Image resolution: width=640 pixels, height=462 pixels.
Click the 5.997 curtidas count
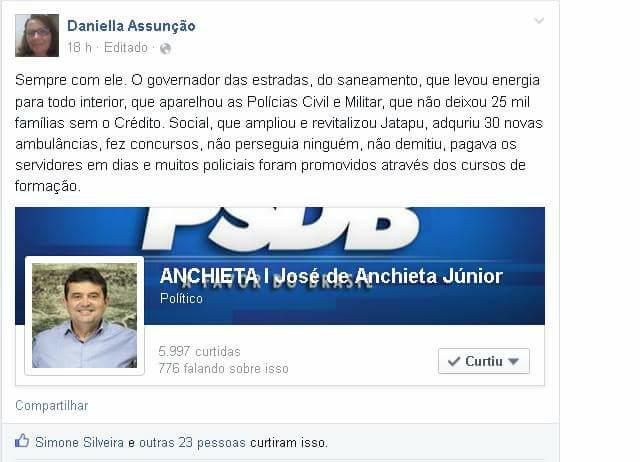point(199,351)
